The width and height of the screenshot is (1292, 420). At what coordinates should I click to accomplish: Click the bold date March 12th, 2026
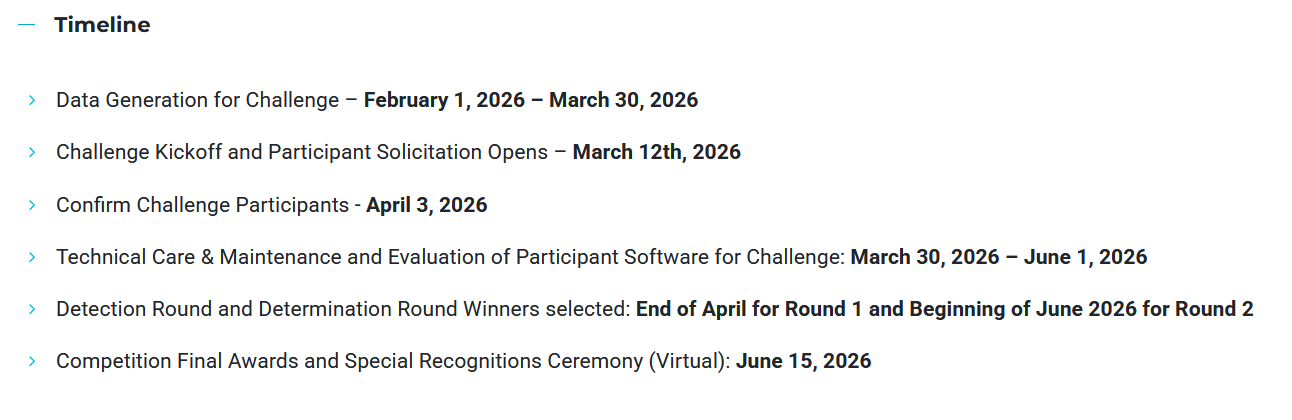point(656,152)
